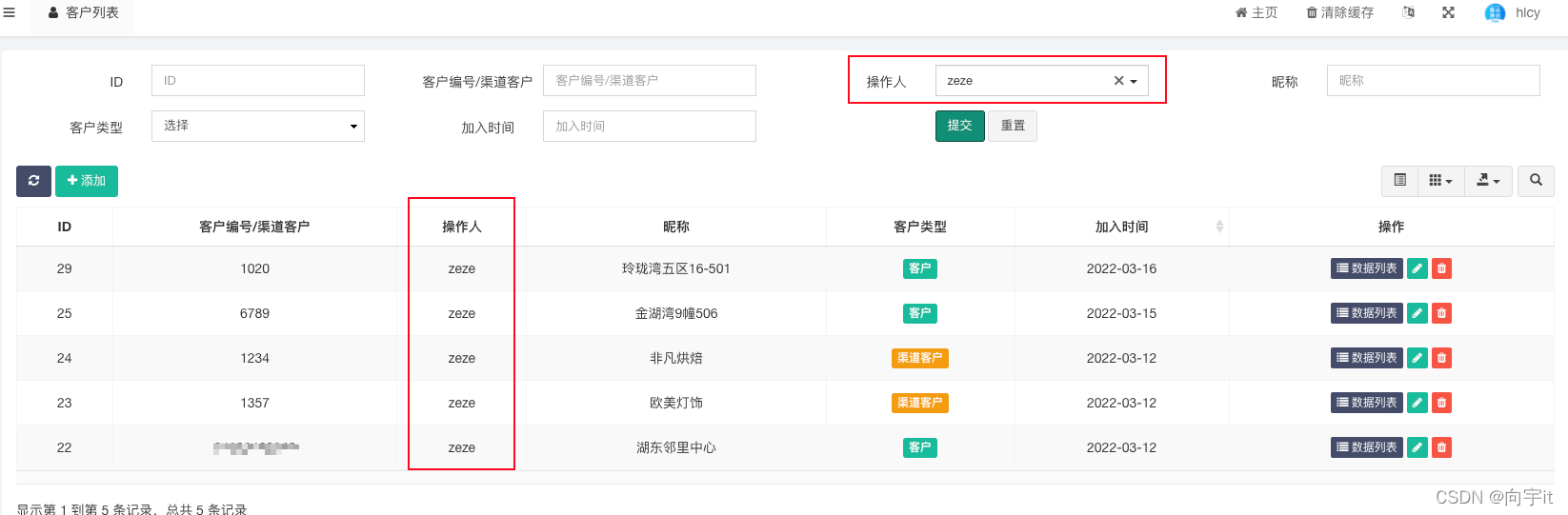Edit the 非凡烘焙 row

click(x=1417, y=358)
